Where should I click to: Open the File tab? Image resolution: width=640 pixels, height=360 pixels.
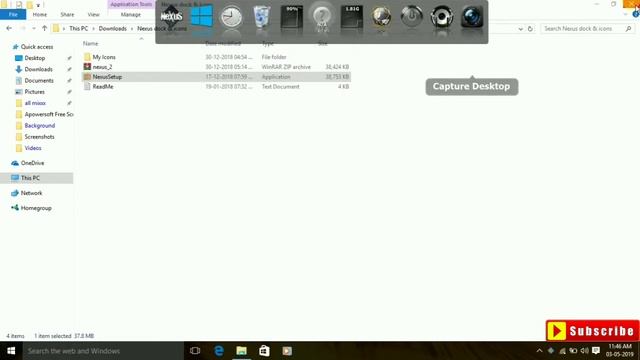click(x=13, y=14)
